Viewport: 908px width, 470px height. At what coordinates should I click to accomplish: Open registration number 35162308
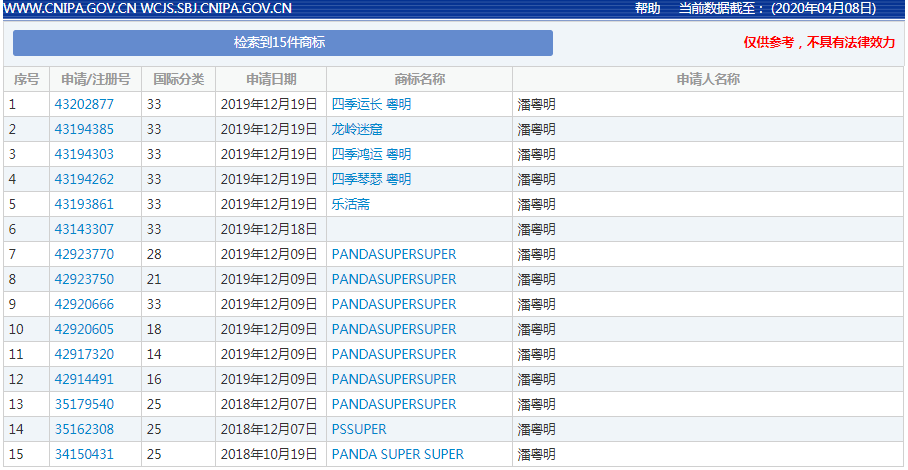[84, 429]
